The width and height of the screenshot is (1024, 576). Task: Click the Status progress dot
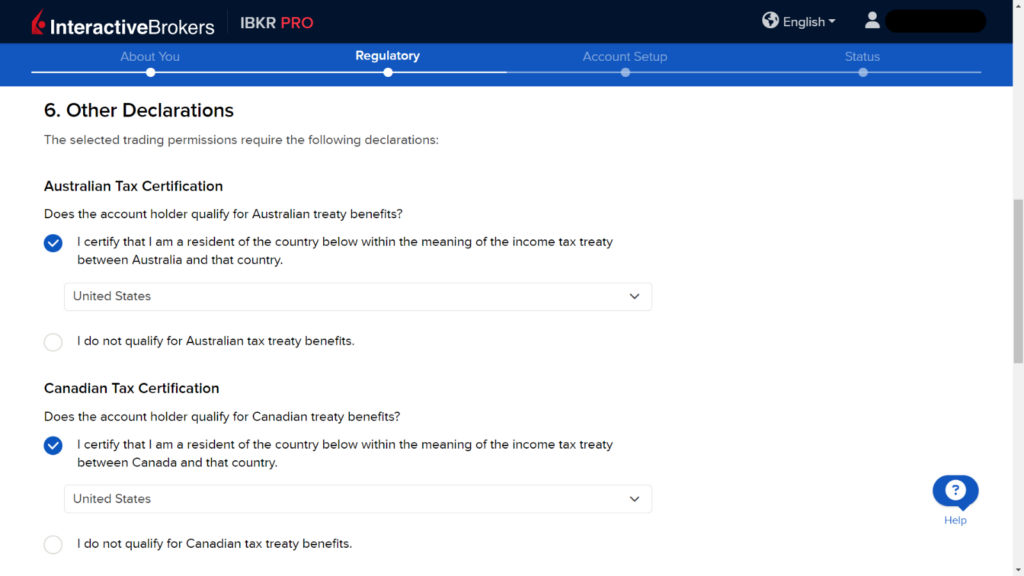(863, 72)
